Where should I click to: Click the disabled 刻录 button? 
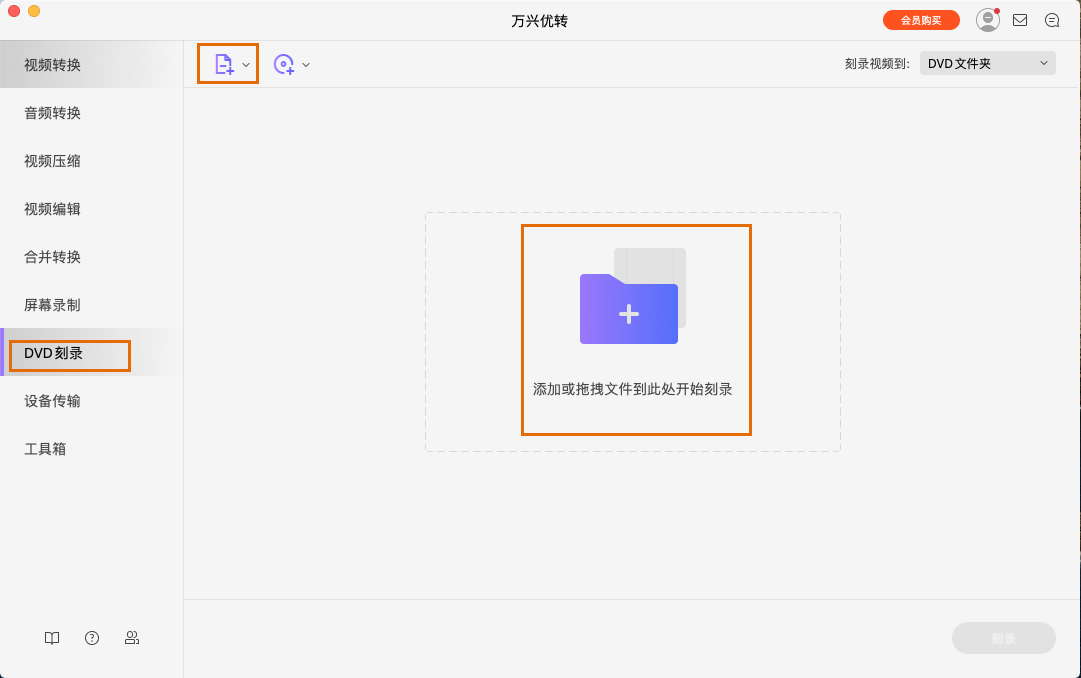[1004, 638]
